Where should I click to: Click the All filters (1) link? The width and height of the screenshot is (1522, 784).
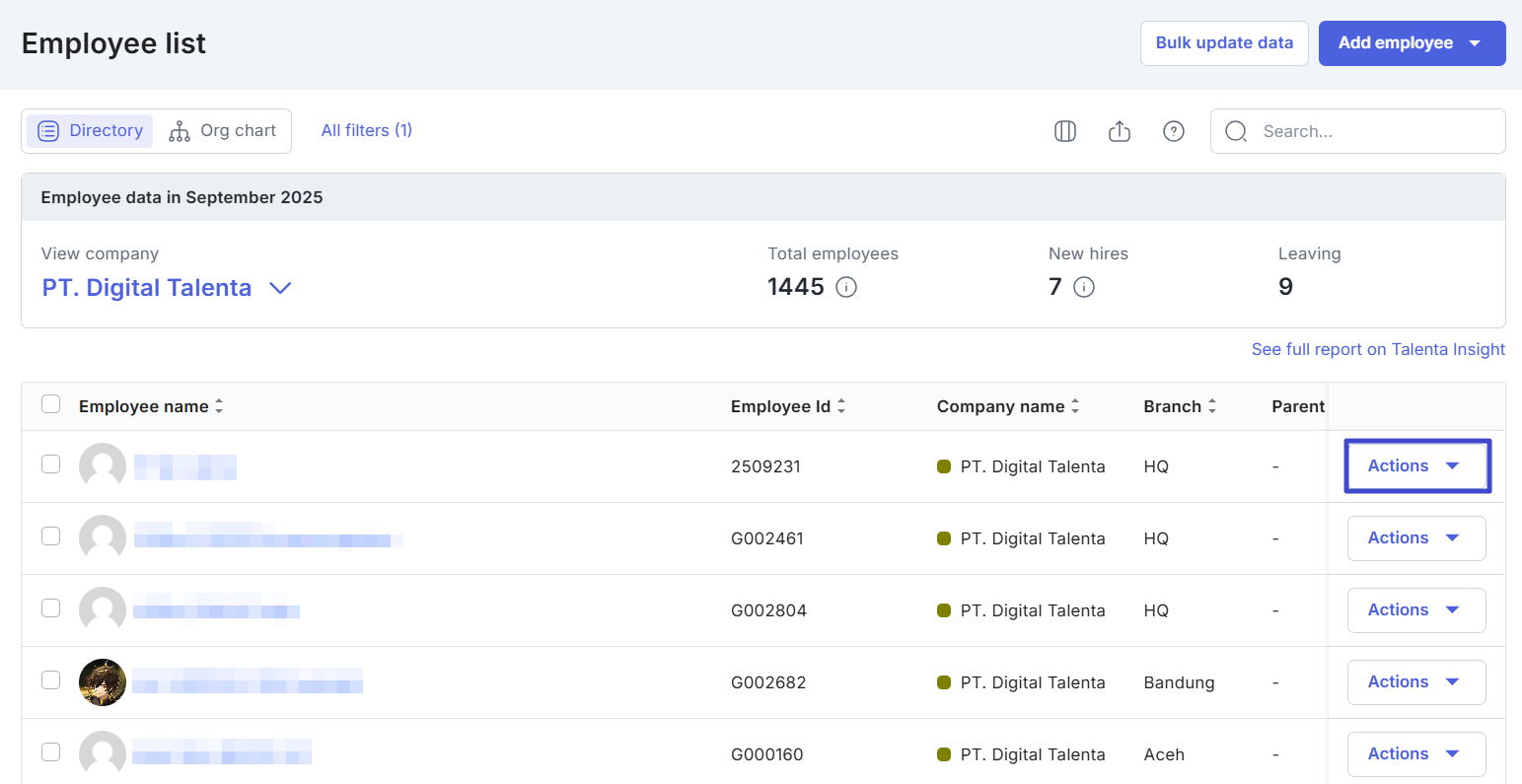(367, 130)
